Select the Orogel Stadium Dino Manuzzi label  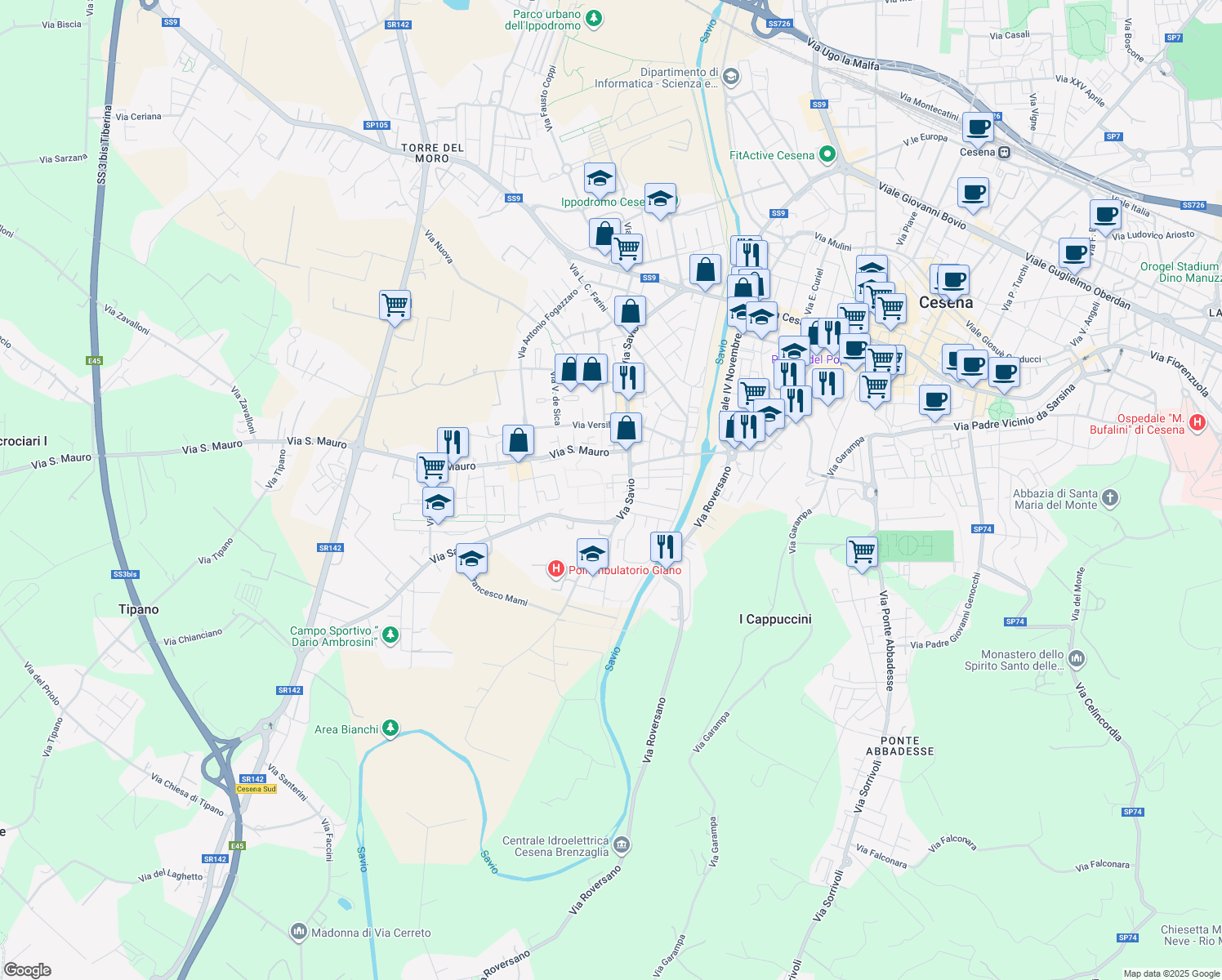[x=1181, y=272]
